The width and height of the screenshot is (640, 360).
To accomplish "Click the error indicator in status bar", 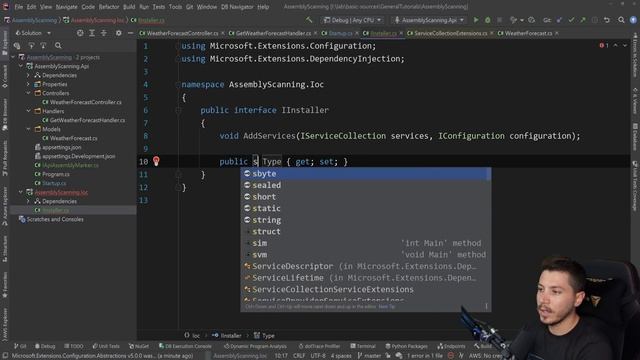I will tap(424, 356).
